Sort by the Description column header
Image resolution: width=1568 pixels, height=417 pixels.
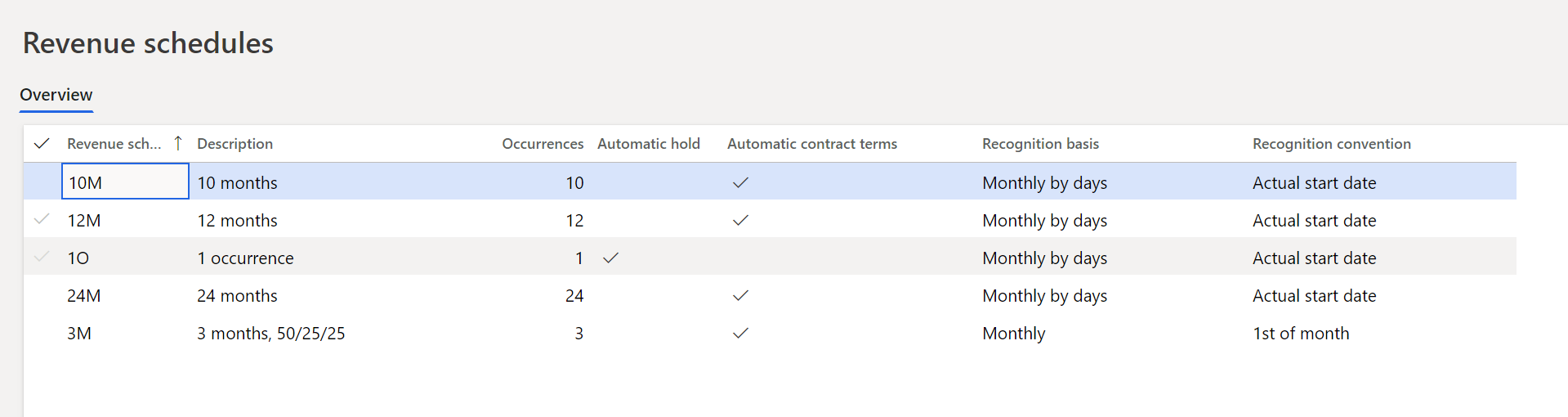pyautogui.click(x=235, y=144)
